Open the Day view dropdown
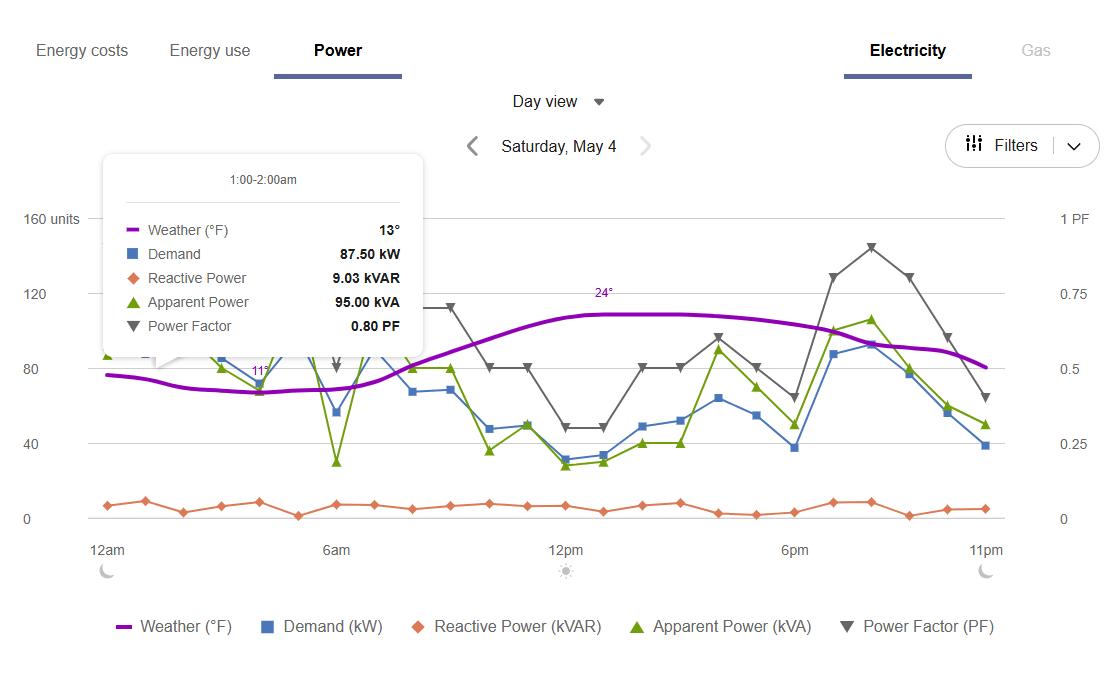1114x679 pixels. 558,101
